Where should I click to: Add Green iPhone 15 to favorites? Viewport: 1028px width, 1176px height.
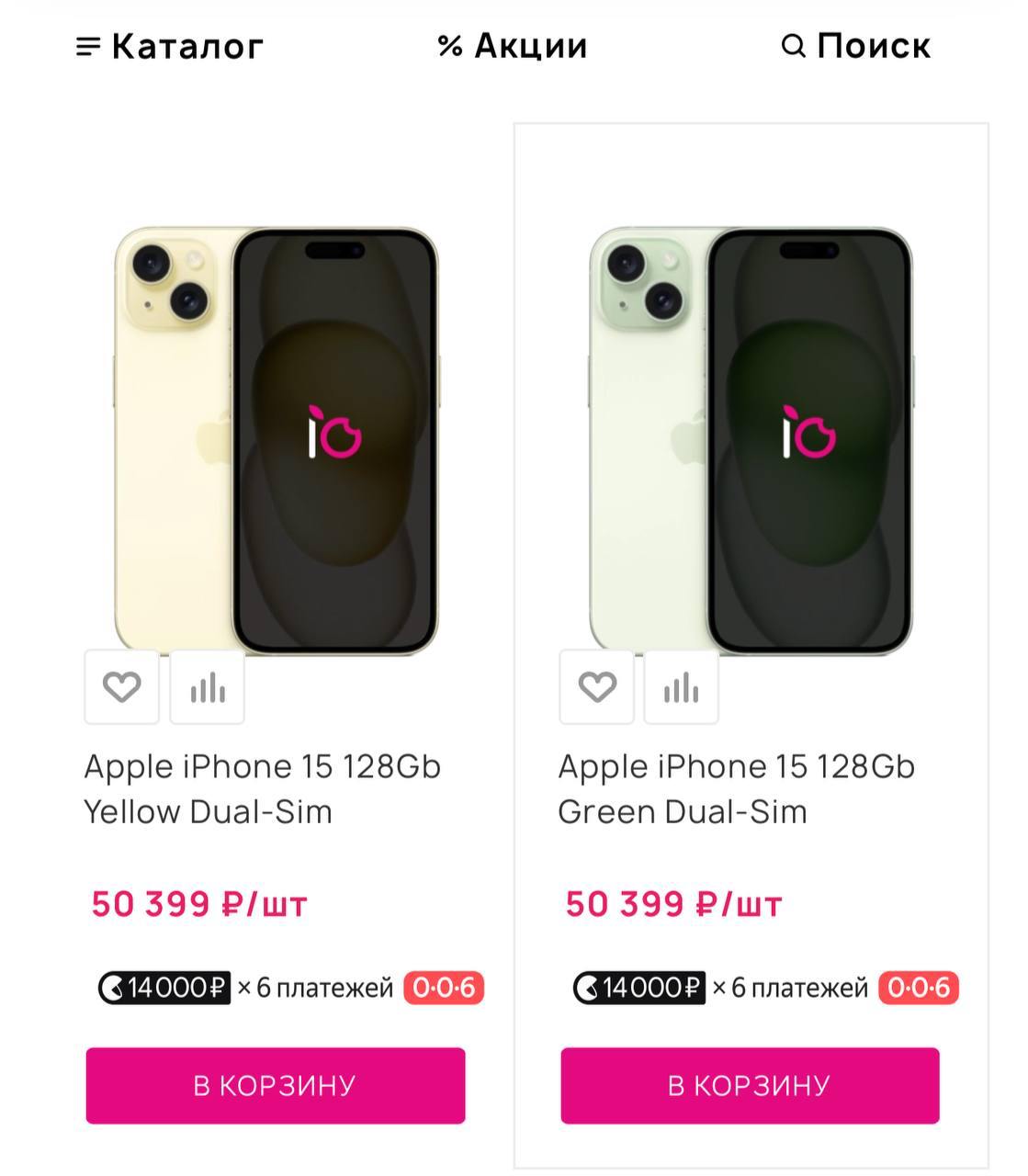pos(596,687)
